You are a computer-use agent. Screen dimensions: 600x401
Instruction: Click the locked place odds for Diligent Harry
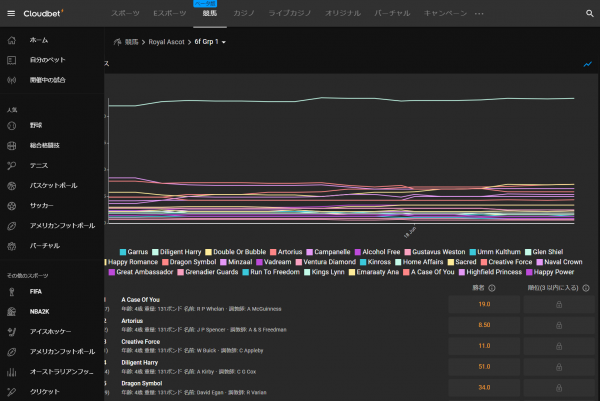559,367
